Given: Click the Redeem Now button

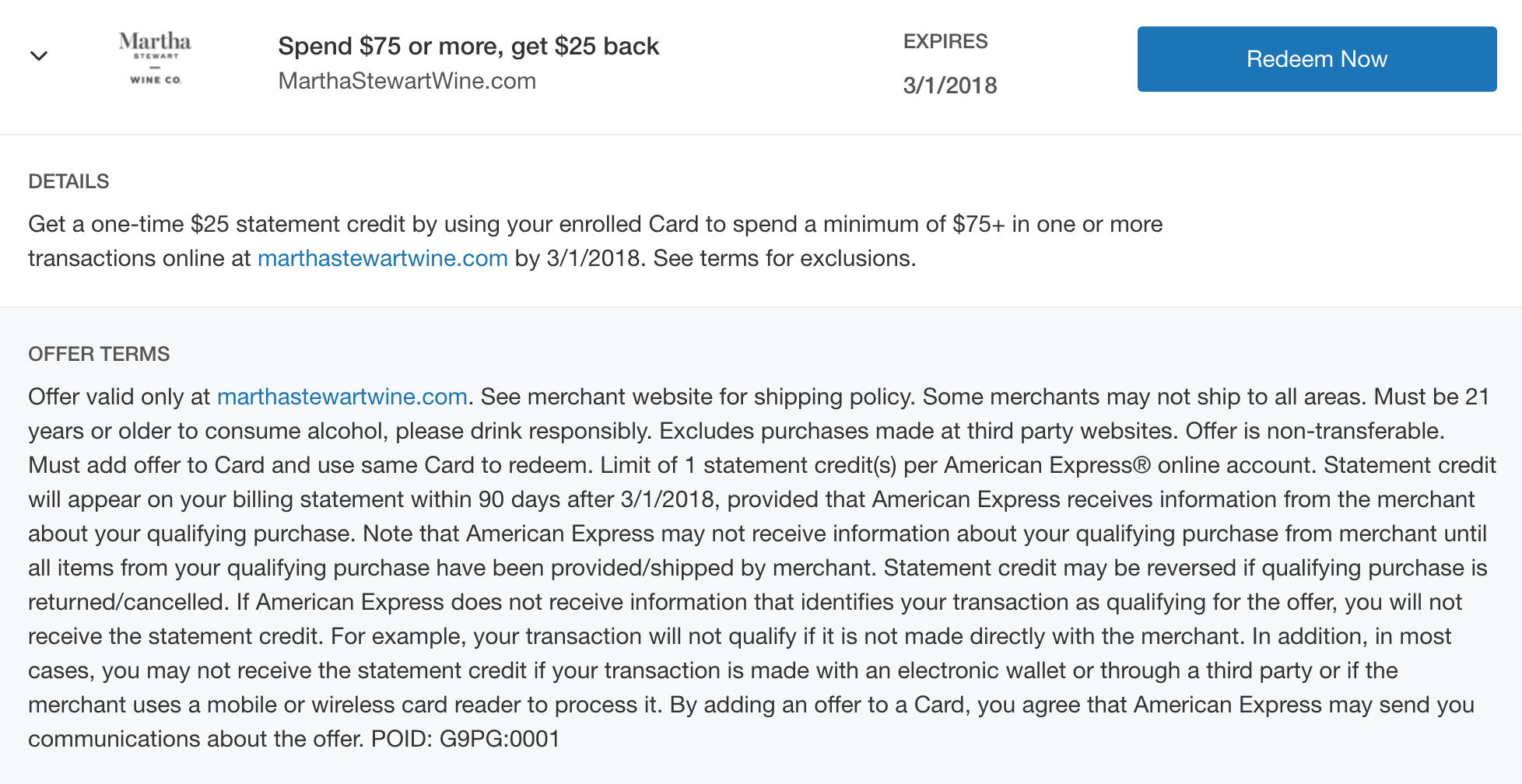Looking at the screenshot, I should click(x=1317, y=59).
